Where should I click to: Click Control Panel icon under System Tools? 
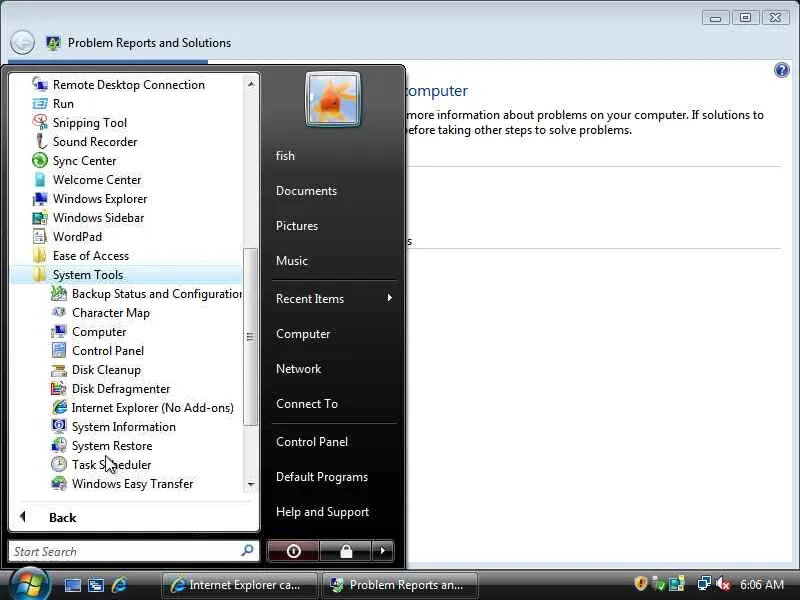[x=59, y=350]
